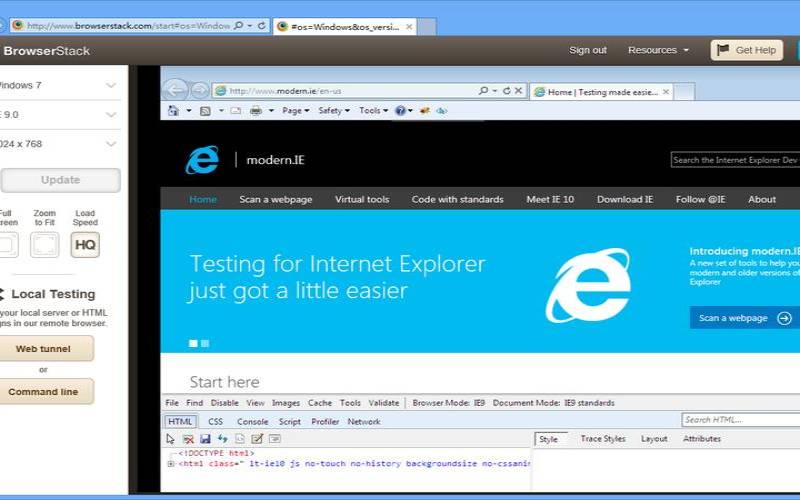Click the Internet Explorer logo on modern.IE
The height and width of the screenshot is (500, 800).
point(202,160)
